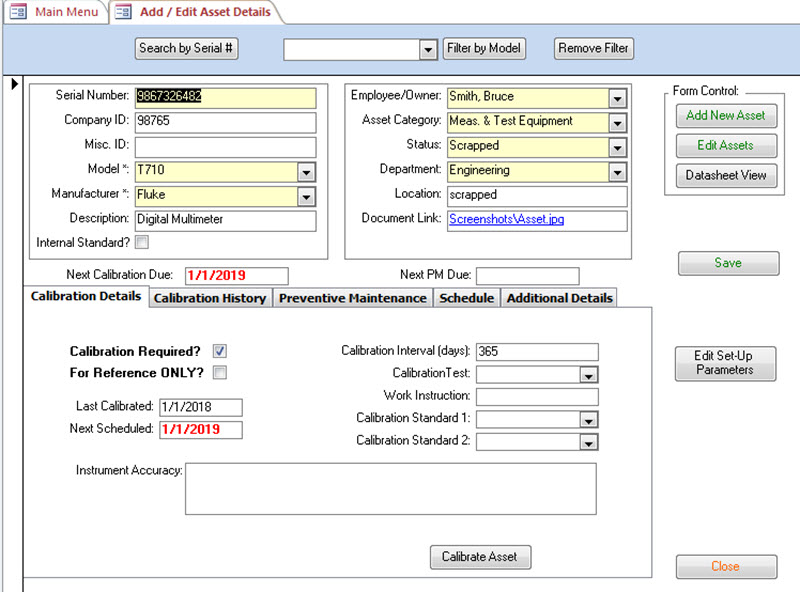Click the Search by Serial # button
The height and width of the screenshot is (592, 800).
pos(187,48)
